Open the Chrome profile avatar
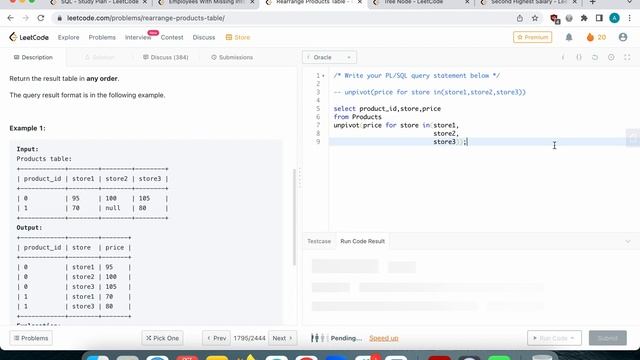This screenshot has height=360, width=640. click(x=614, y=18)
